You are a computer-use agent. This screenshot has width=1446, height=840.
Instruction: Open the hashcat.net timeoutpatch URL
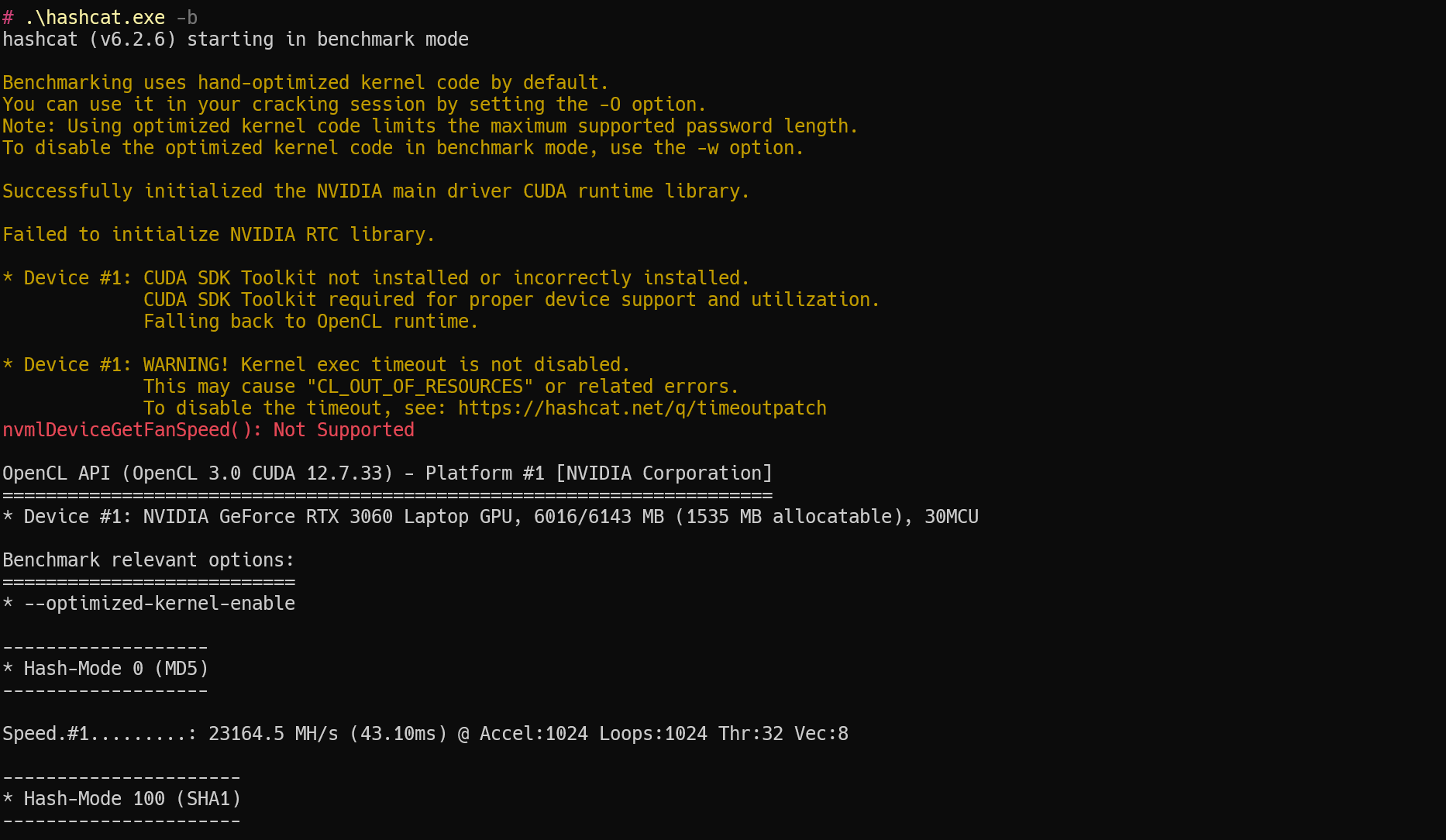[642, 408]
